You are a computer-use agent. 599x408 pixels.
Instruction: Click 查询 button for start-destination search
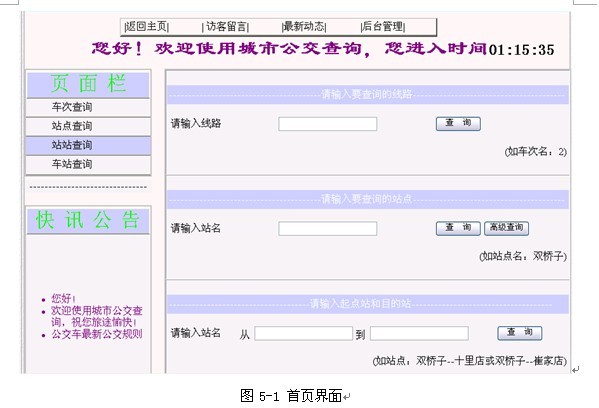[x=520, y=333]
